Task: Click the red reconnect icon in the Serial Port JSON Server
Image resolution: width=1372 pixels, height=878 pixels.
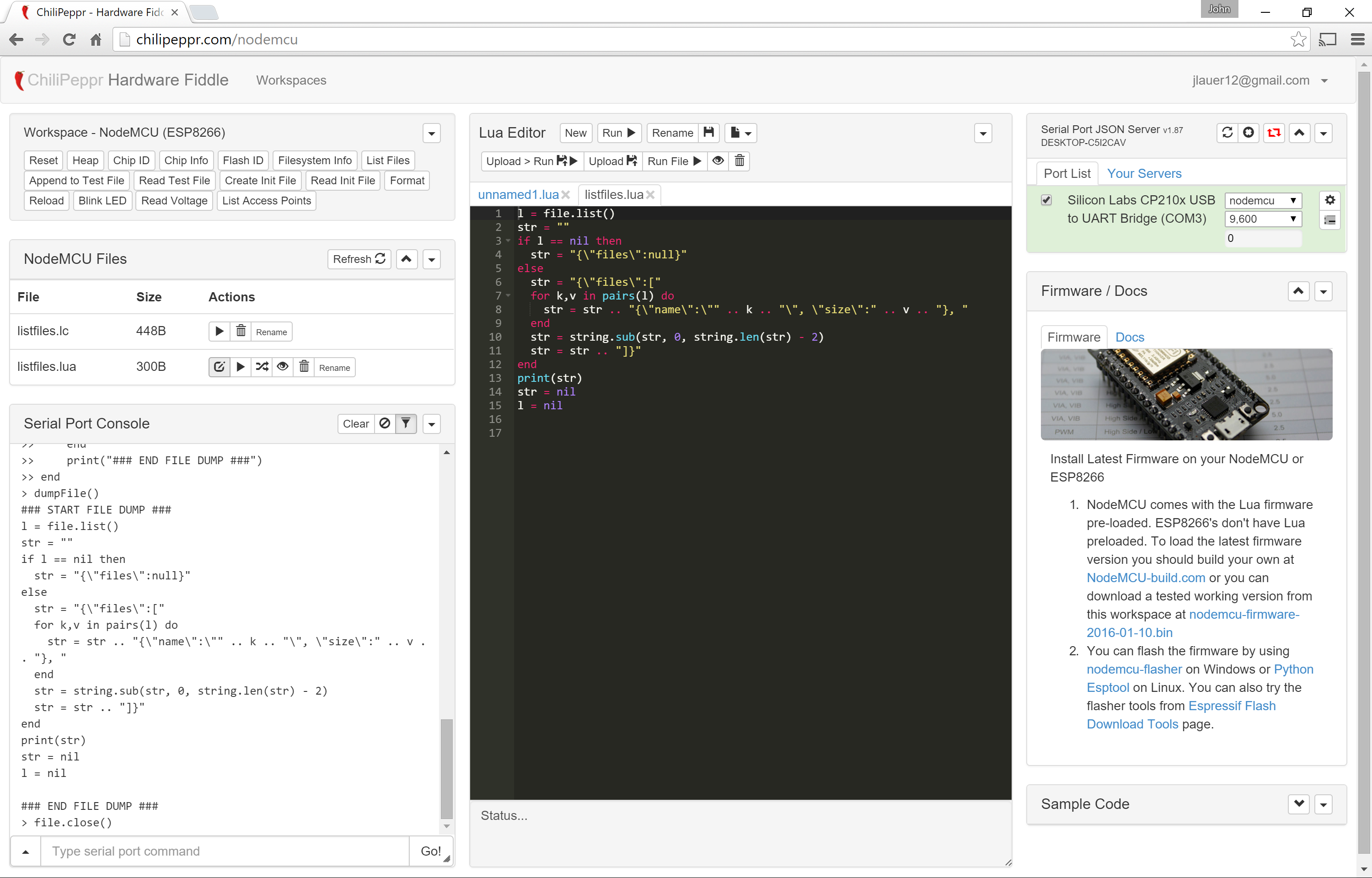Action: 1274,133
